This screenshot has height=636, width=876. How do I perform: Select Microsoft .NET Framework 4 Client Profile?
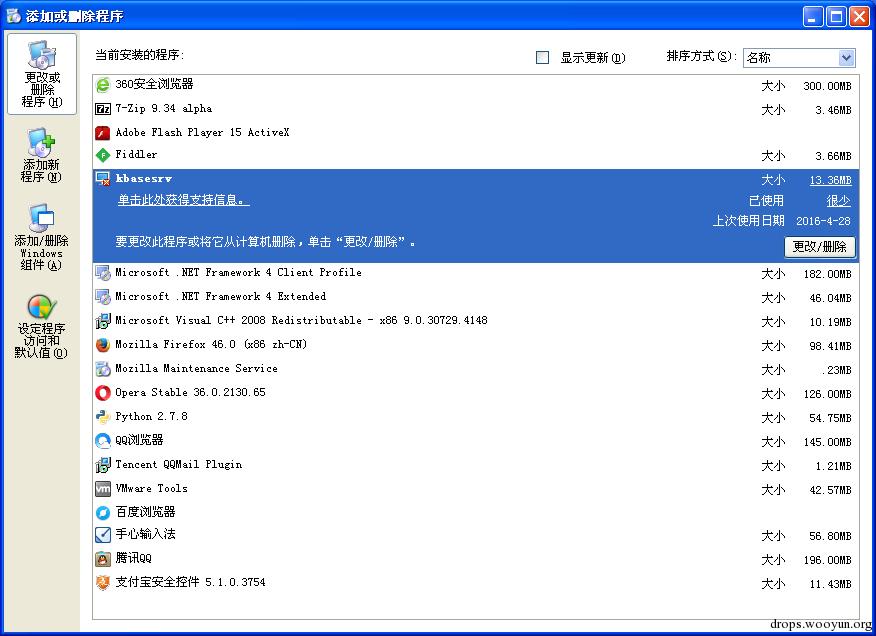pos(239,272)
